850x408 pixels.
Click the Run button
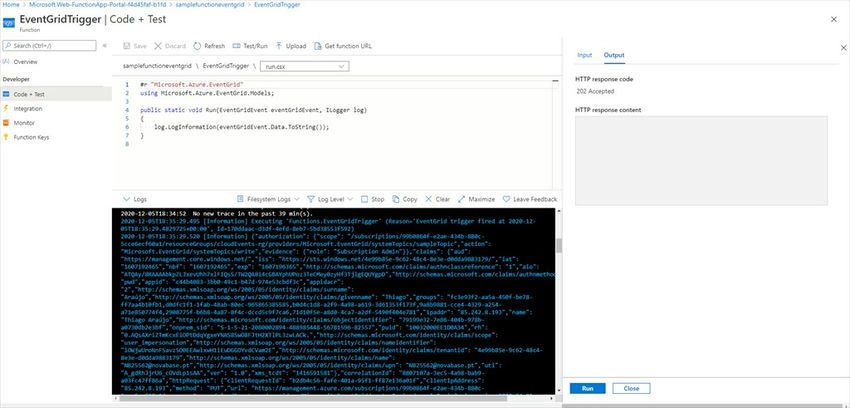[588, 388]
